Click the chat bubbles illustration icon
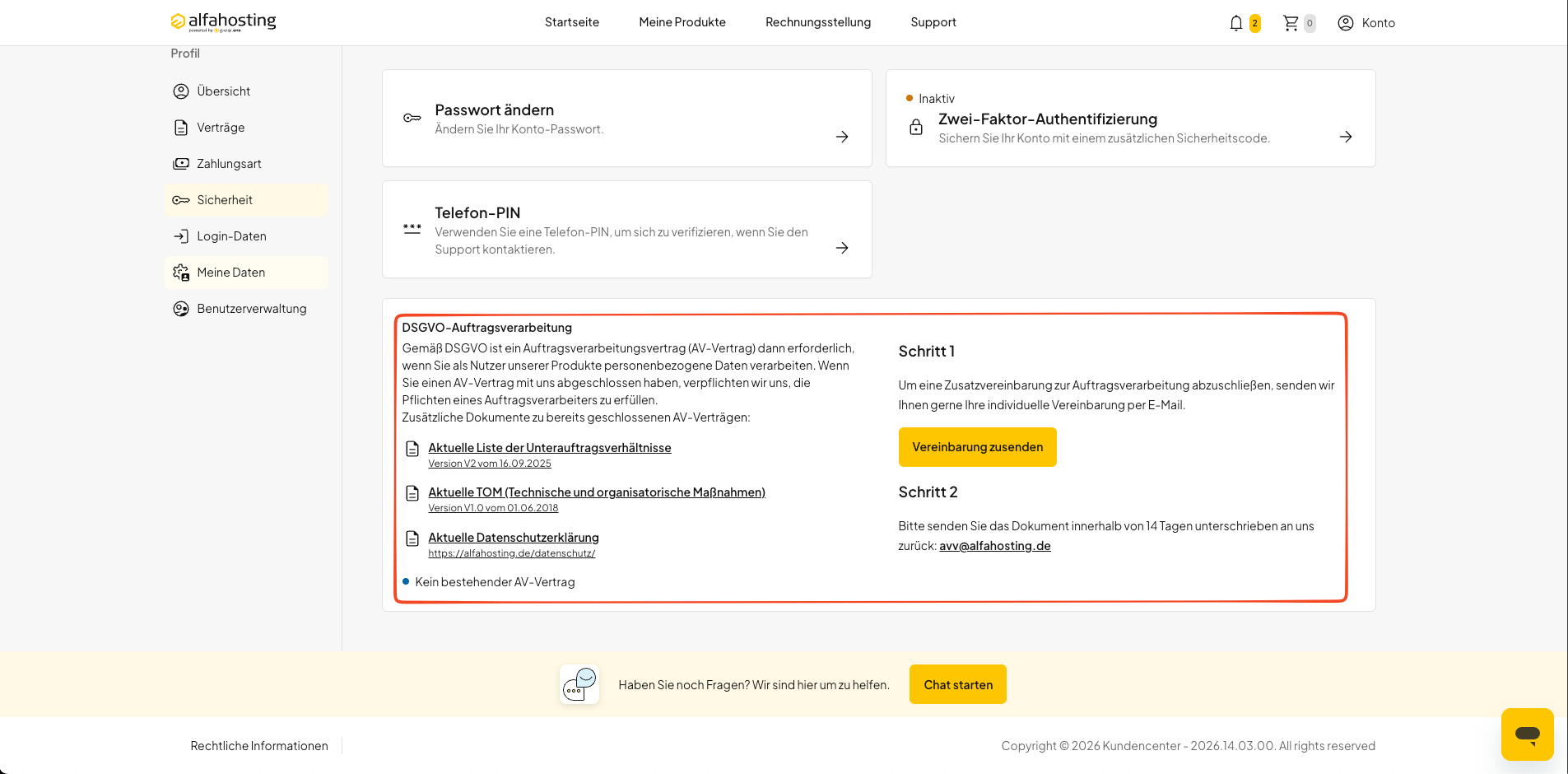Viewport: 1568px width, 774px height. (579, 684)
